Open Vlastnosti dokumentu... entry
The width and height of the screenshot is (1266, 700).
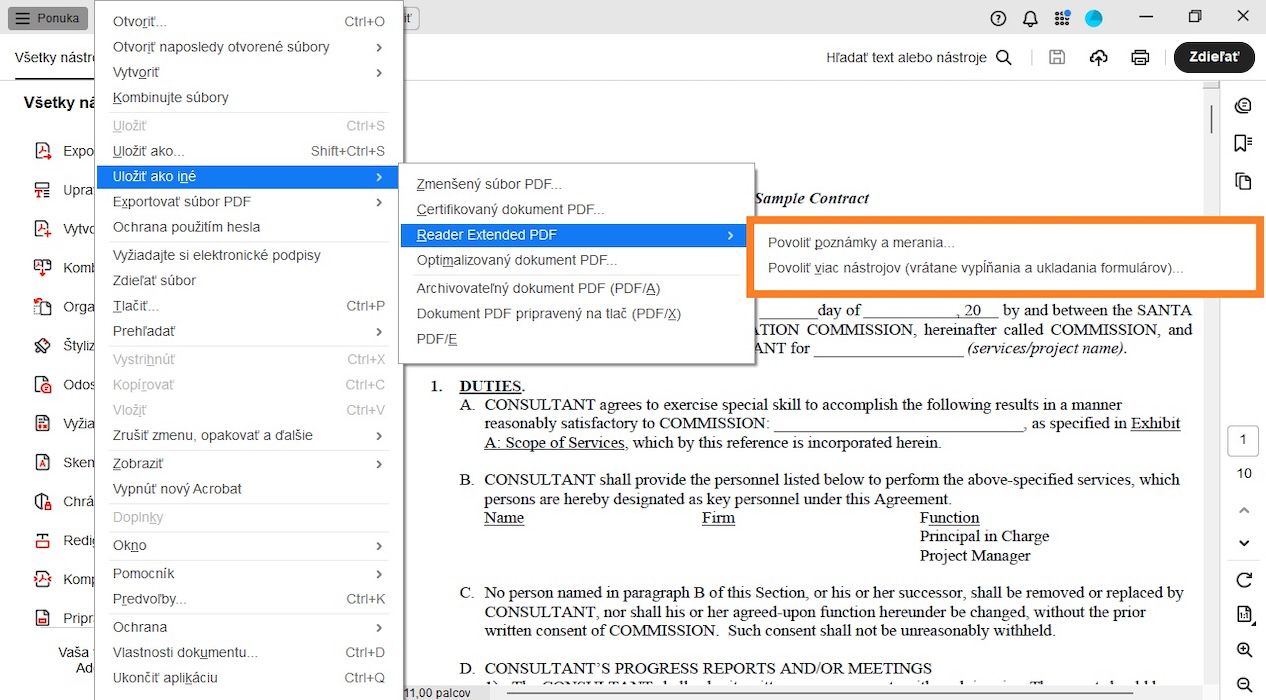(249, 652)
